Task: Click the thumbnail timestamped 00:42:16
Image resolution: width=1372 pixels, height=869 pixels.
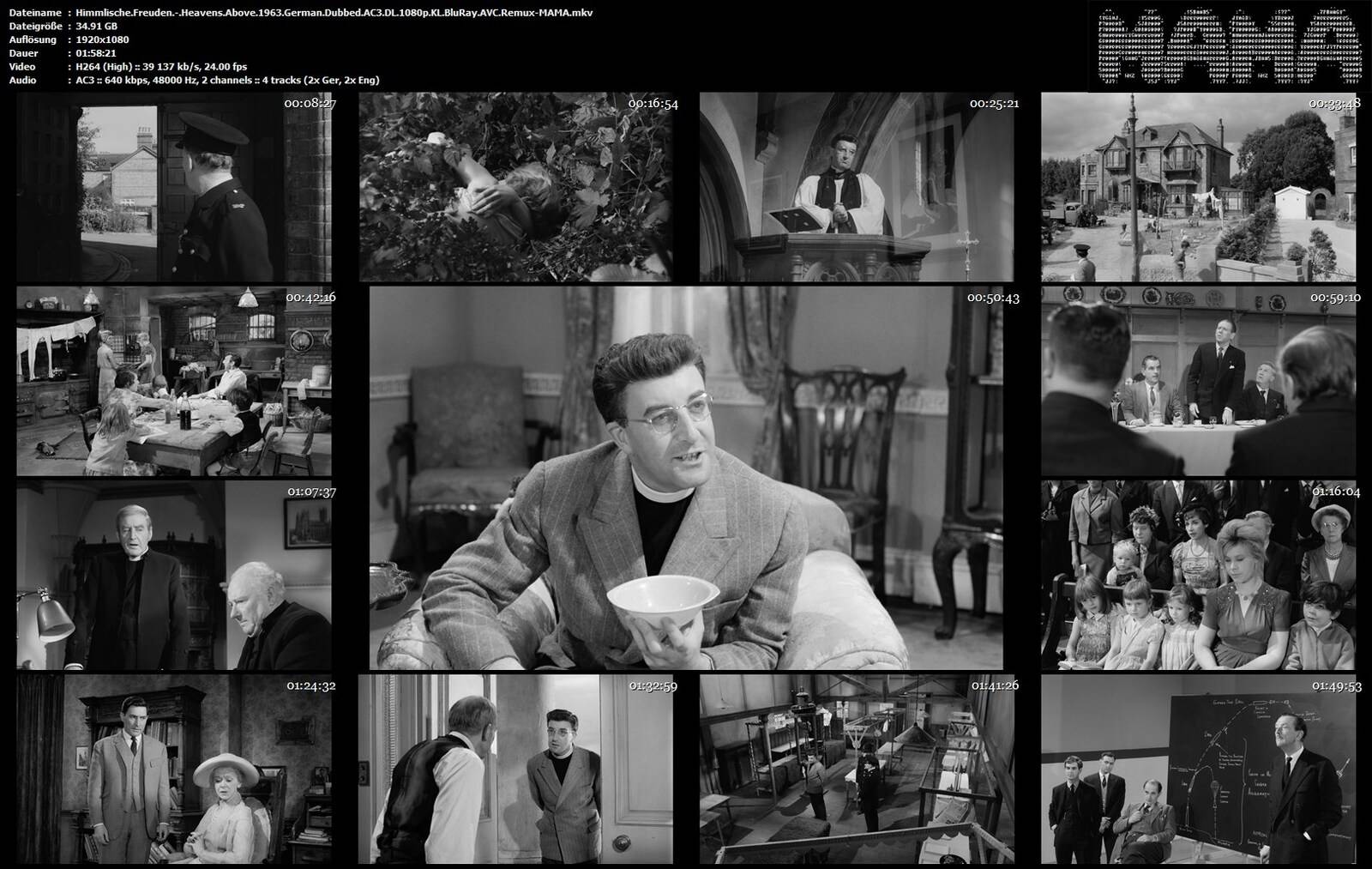Action: [x=174, y=381]
